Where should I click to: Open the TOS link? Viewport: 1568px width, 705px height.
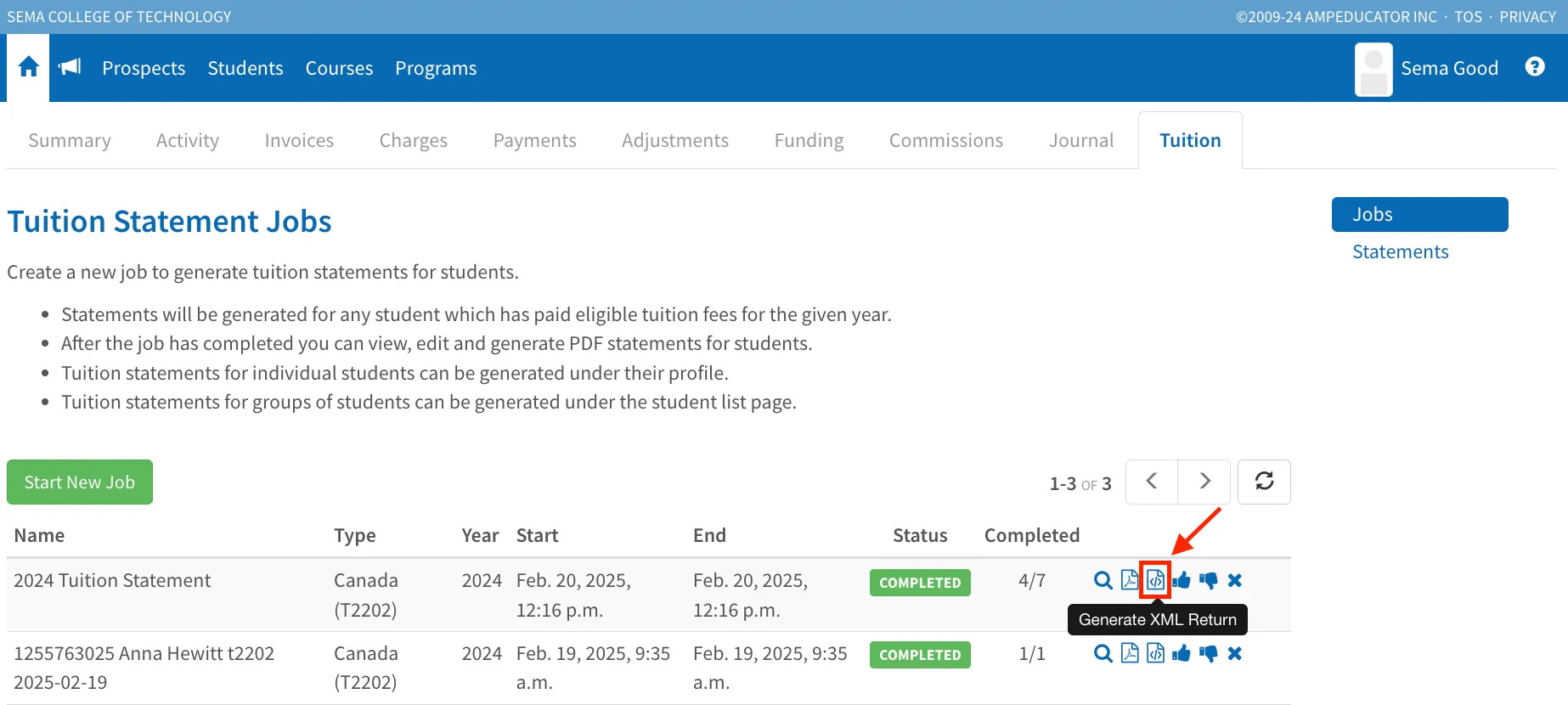pos(1469,17)
